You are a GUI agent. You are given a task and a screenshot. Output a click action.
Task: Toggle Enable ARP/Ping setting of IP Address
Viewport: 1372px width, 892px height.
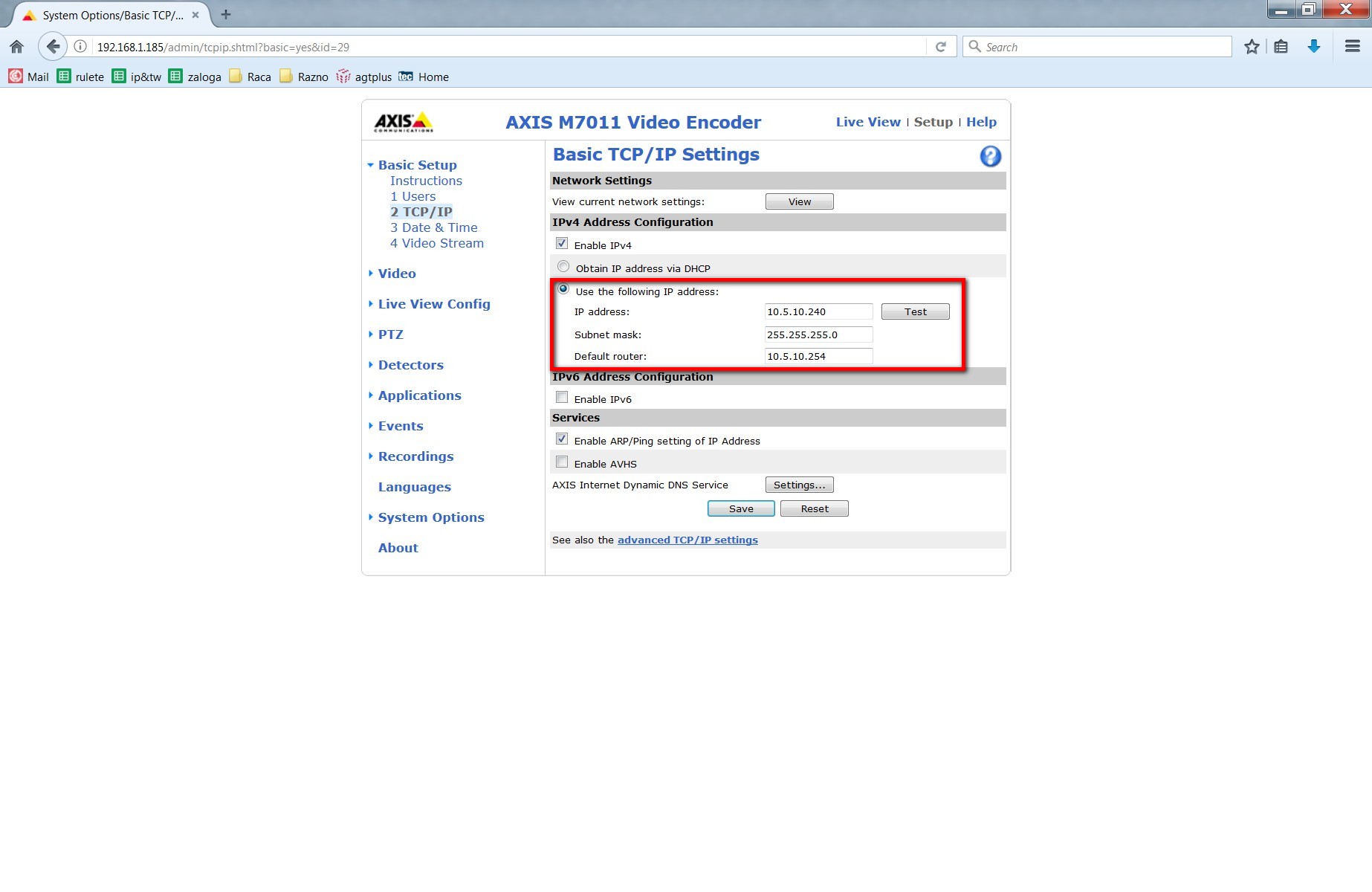(562, 439)
